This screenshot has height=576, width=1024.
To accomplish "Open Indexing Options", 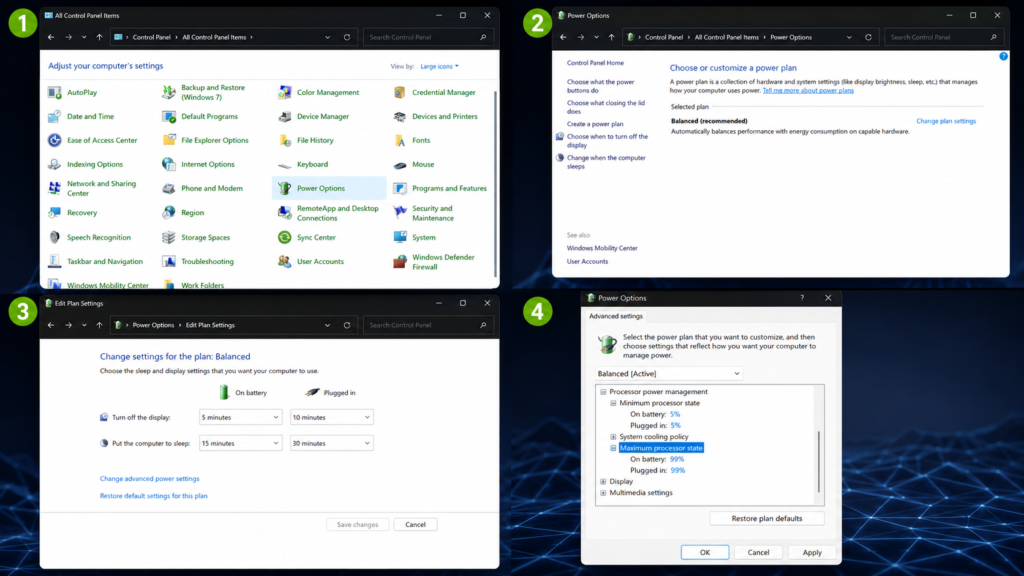I will click(x=85, y=165).
